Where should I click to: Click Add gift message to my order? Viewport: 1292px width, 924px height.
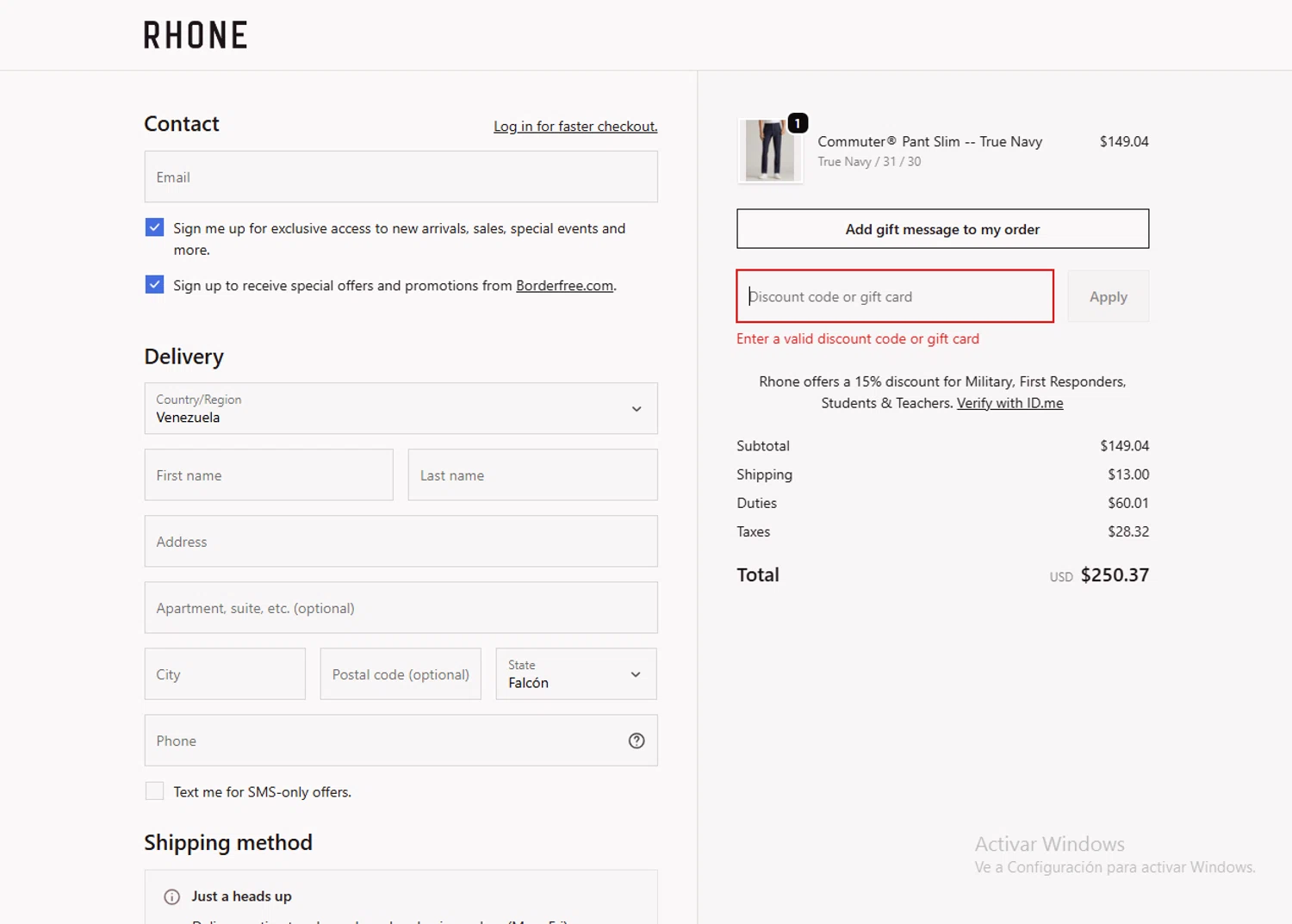(x=942, y=229)
